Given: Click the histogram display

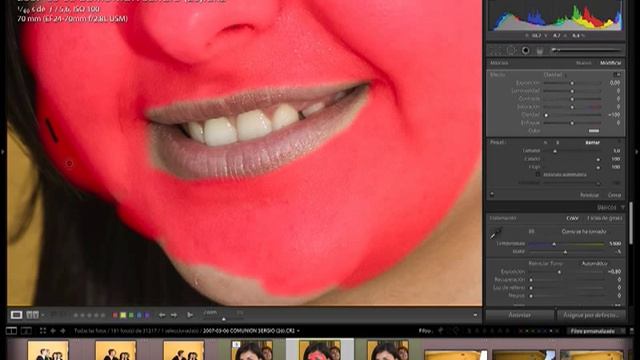Looking at the screenshot, I should click(x=556, y=16).
